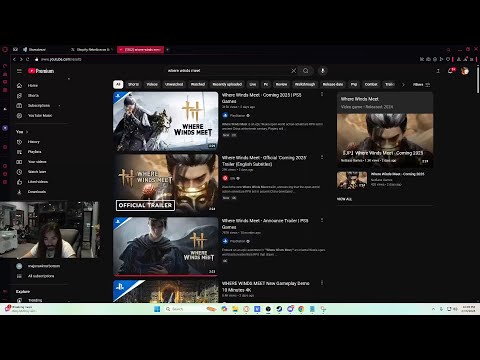Play the large game panel video thumbnail
The height and width of the screenshot is (360, 480).
[x=385, y=140]
